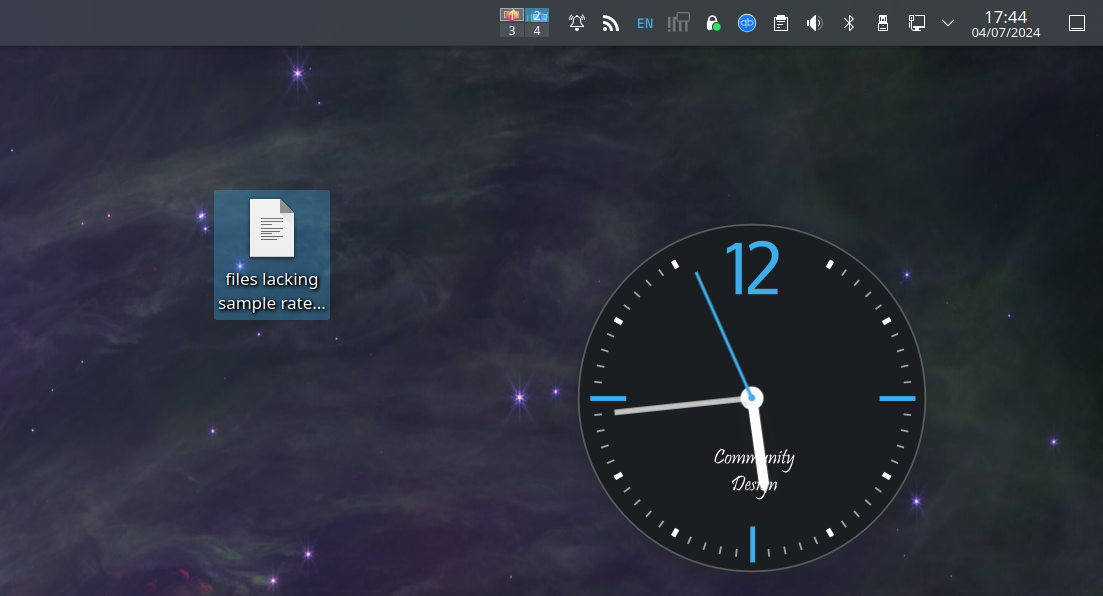Mute audio by clicking the speaker icon
This screenshot has width=1103, height=596.
[814, 22]
